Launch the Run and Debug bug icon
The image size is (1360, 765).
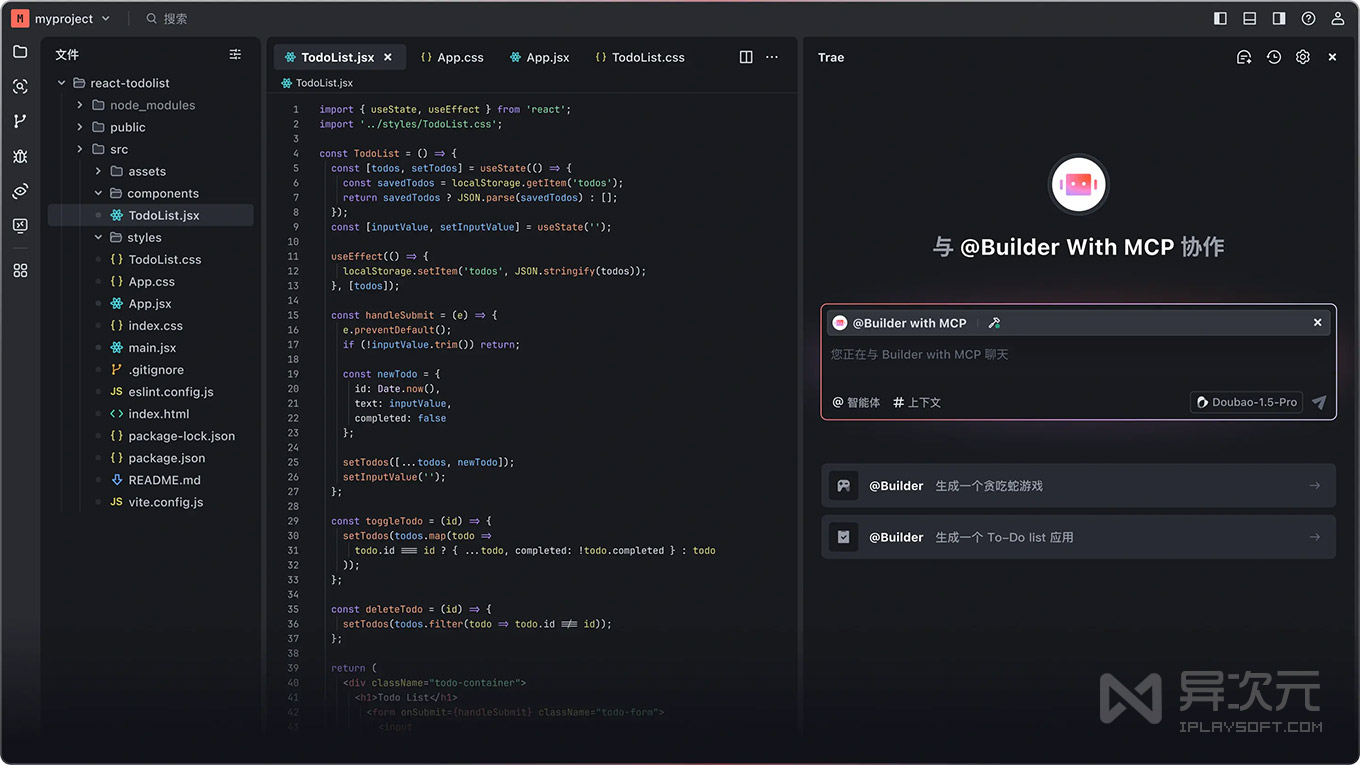20,156
